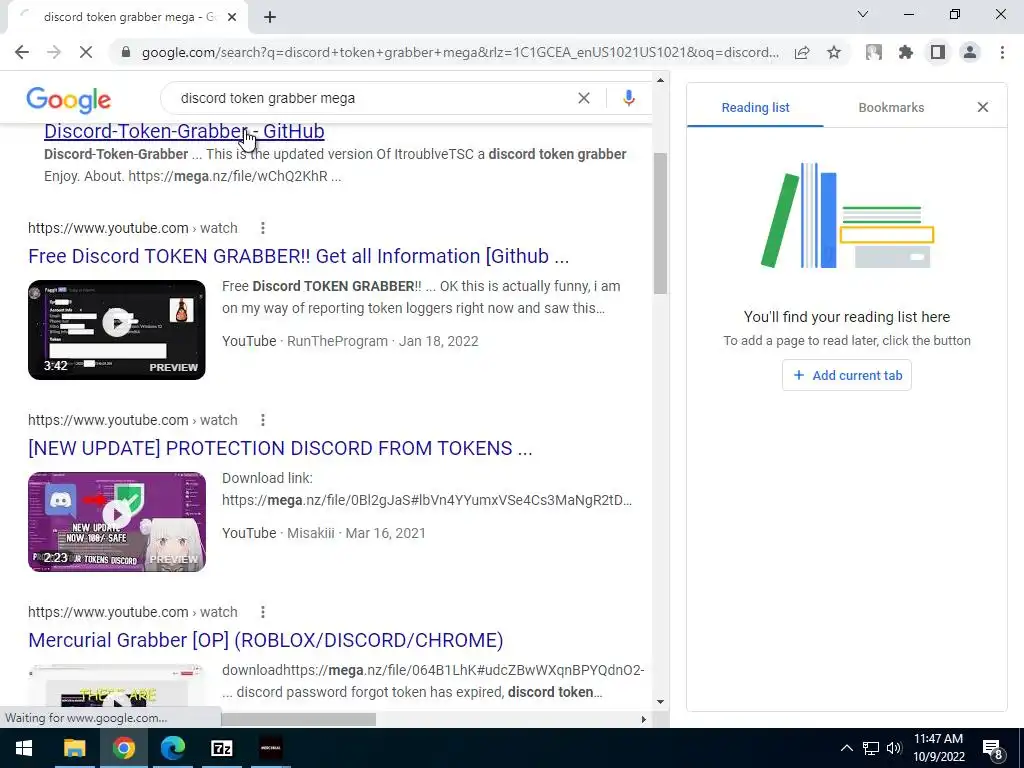Play the 3:42 video thumbnail preview

117,330
